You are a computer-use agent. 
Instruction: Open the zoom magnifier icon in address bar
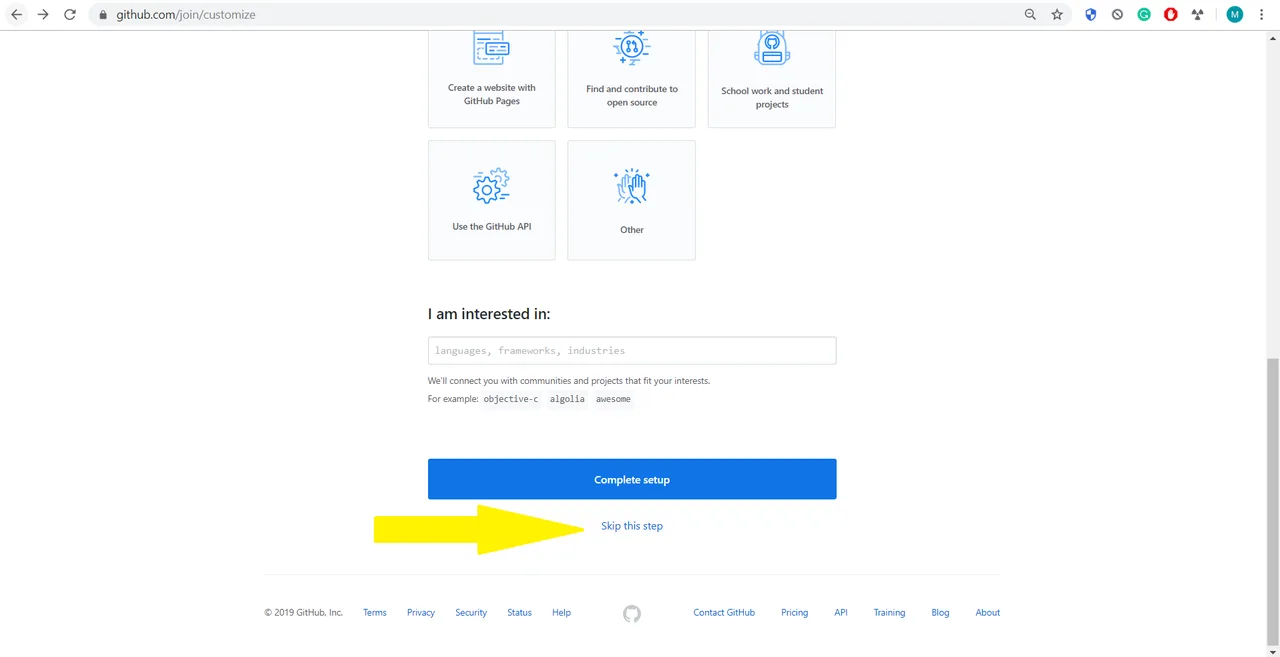point(1031,15)
